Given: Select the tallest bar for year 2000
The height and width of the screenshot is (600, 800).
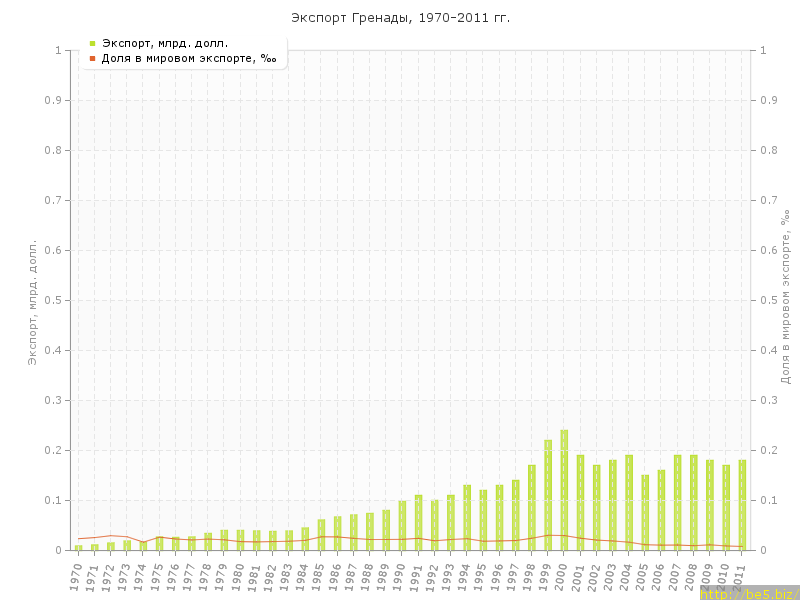Looking at the screenshot, I should [564, 490].
